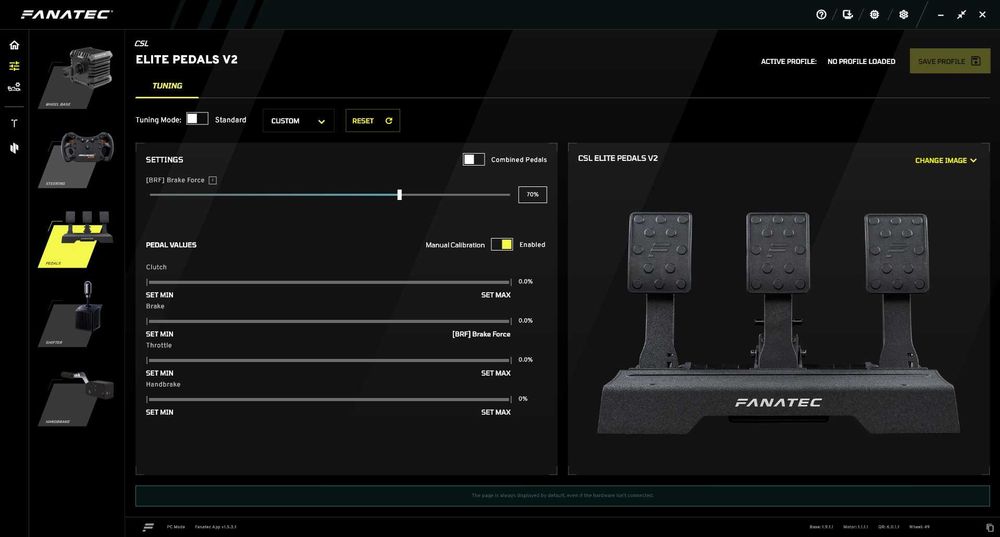This screenshot has width=1000, height=537.
Task: Click the CSL Elite Pedals V2 image
Action: point(778,322)
